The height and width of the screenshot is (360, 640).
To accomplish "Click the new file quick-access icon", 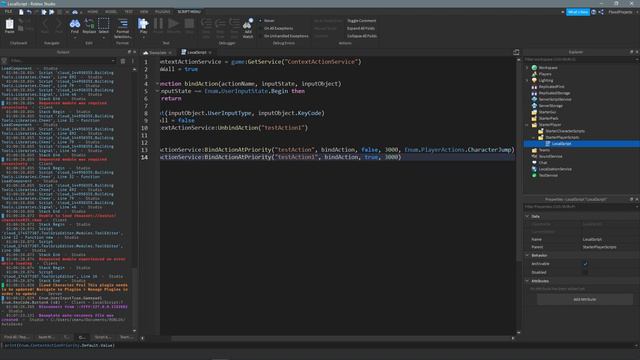I will (21, 12).
